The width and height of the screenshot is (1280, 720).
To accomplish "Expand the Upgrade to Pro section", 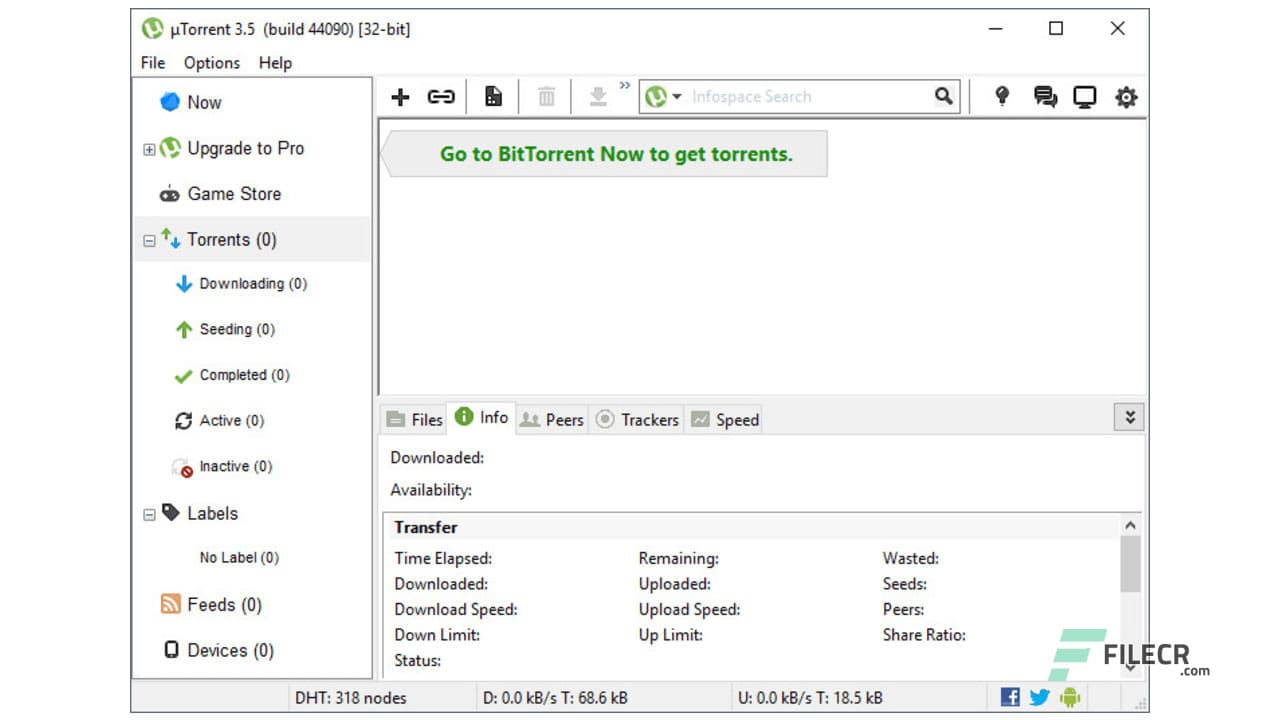I will (x=148, y=148).
